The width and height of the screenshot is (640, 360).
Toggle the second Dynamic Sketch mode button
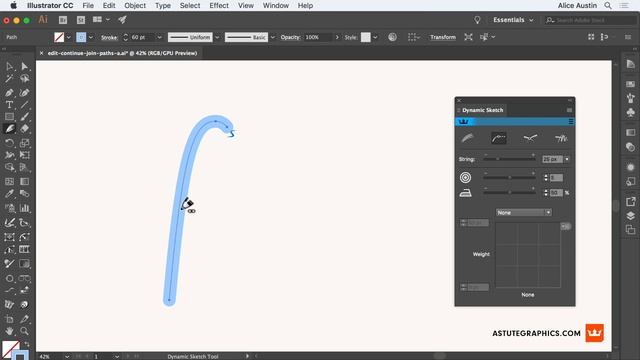[x=499, y=138]
